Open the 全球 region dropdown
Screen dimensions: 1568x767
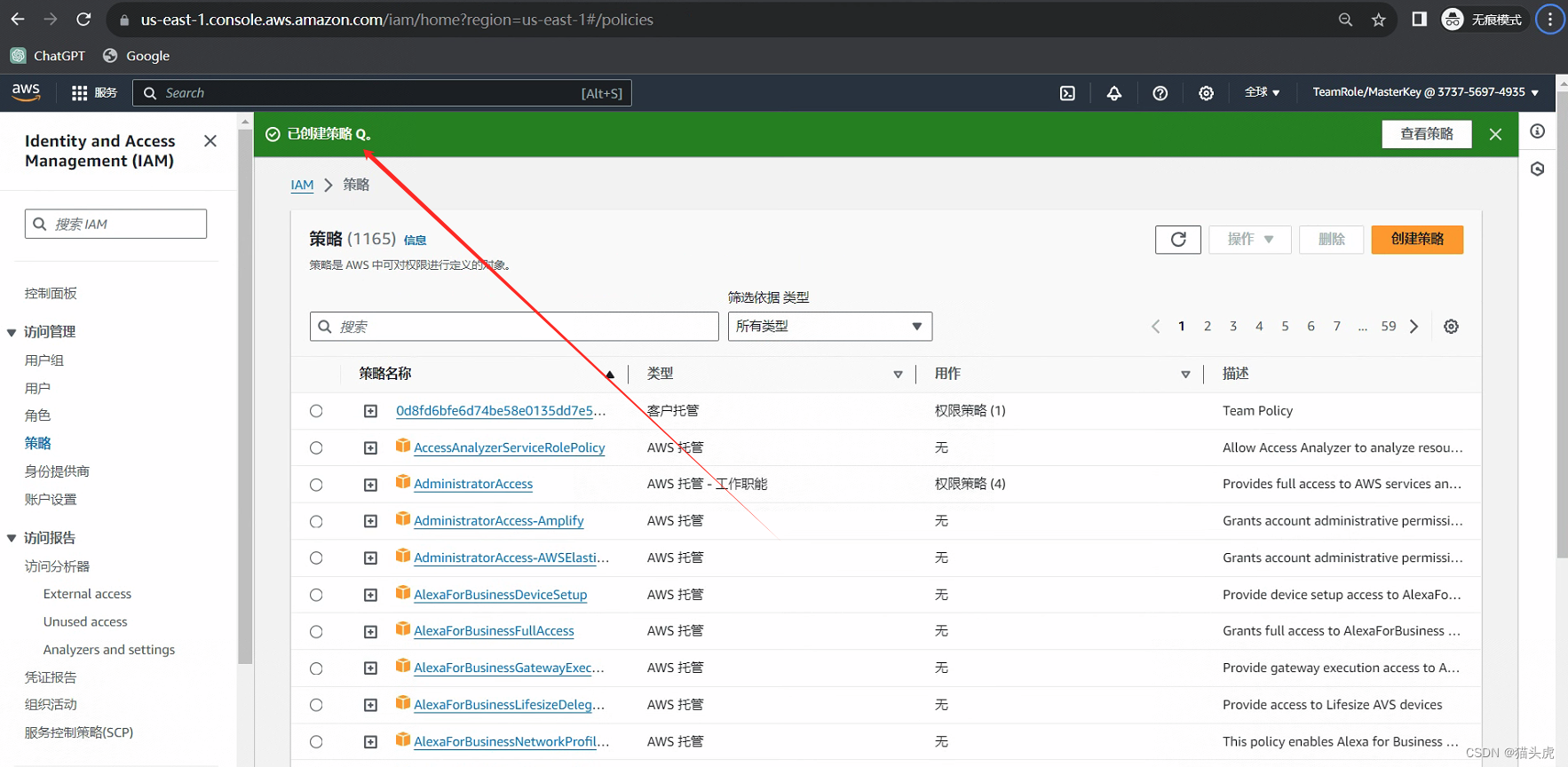1262,92
